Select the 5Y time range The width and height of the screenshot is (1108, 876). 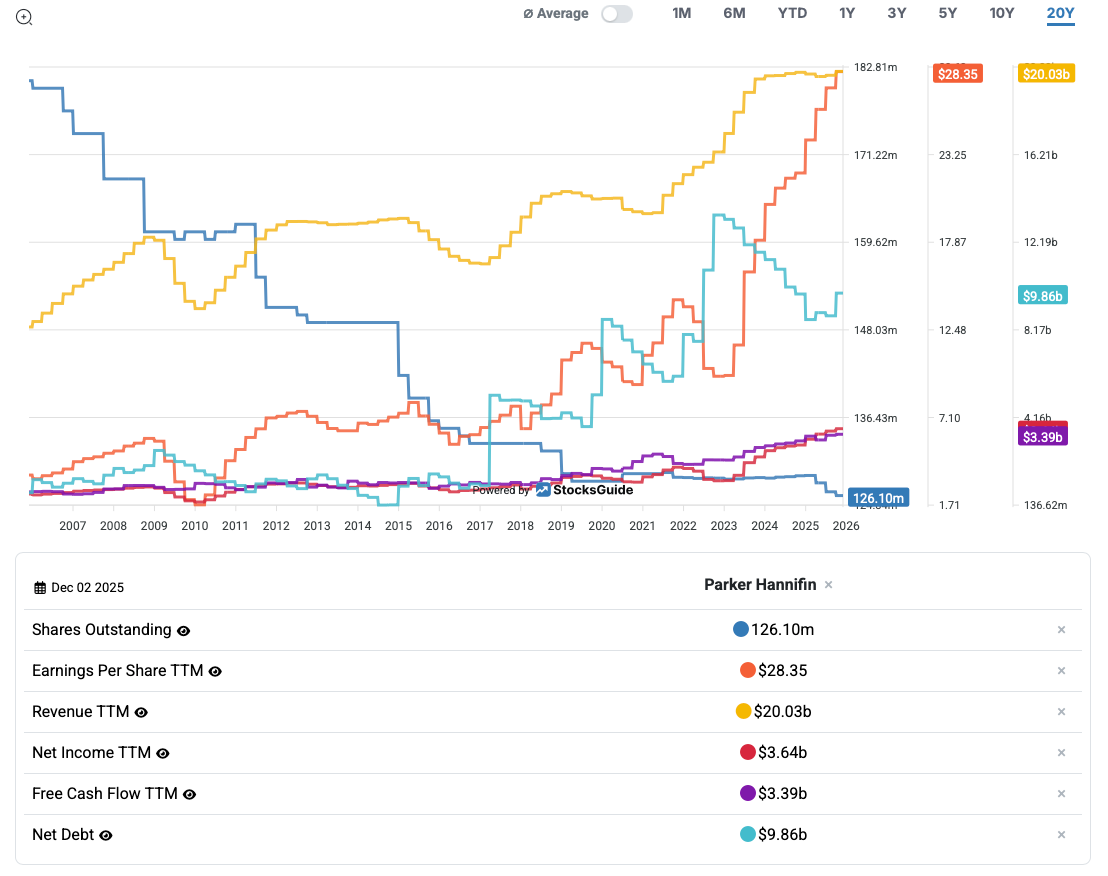click(948, 13)
